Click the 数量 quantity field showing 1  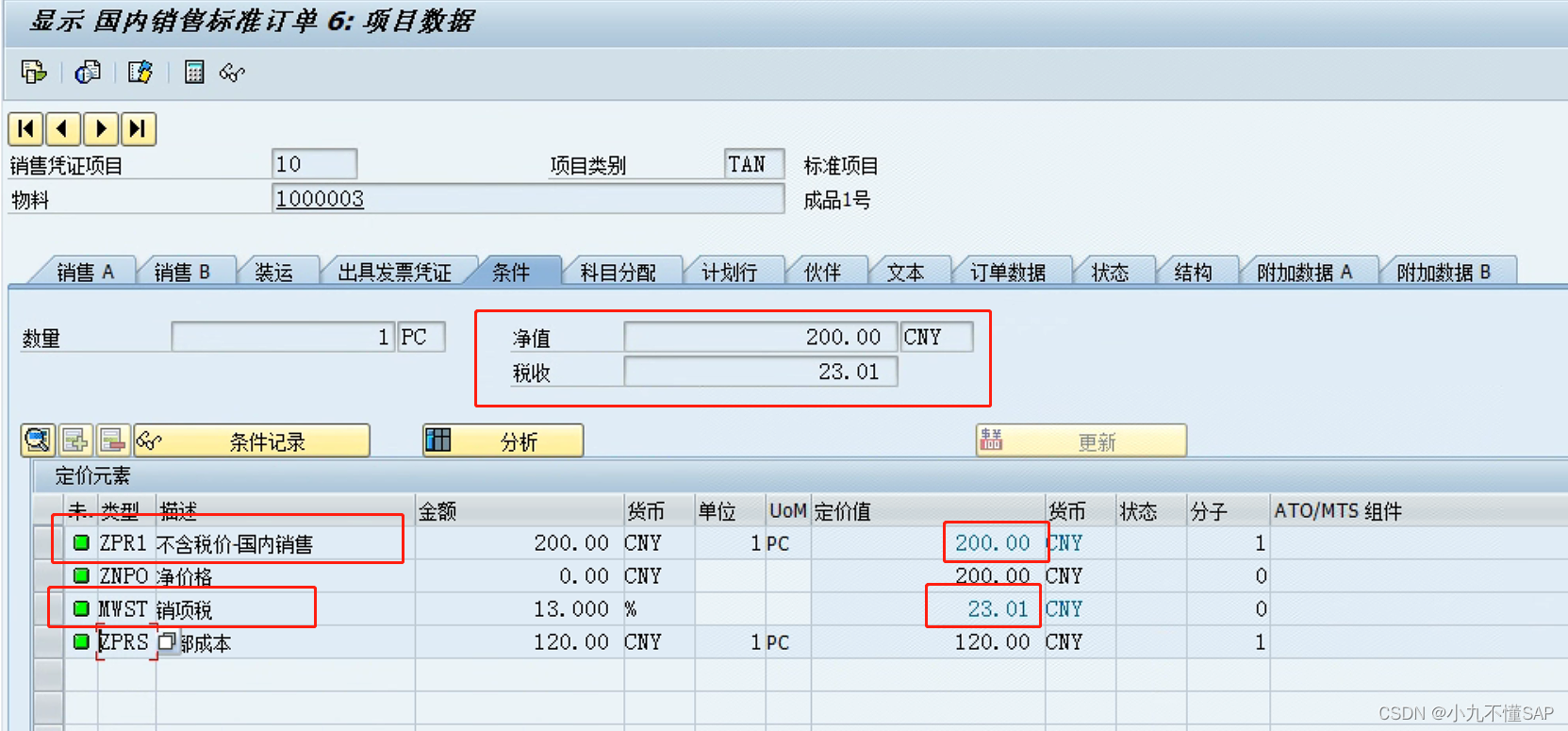[x=283, y=337]
